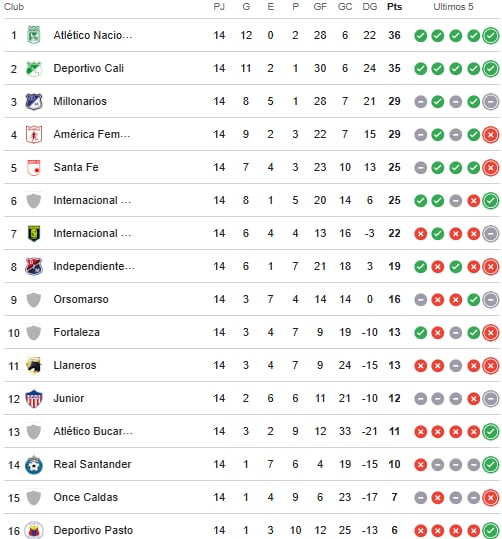Sort table by Pts column header
Image resolution: width=502 pixels, height=539 pixels.
[x=394, y=7]
